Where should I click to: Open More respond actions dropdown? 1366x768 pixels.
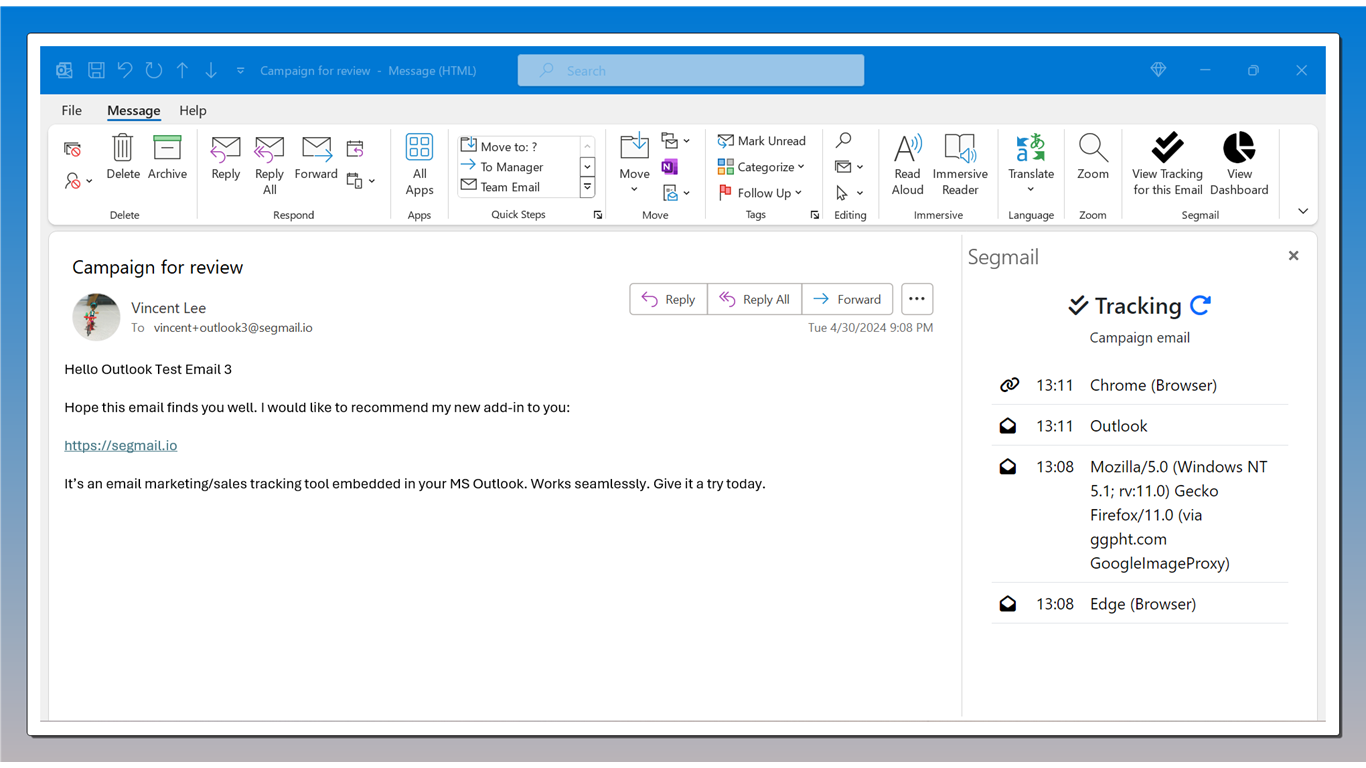[361, 181]
